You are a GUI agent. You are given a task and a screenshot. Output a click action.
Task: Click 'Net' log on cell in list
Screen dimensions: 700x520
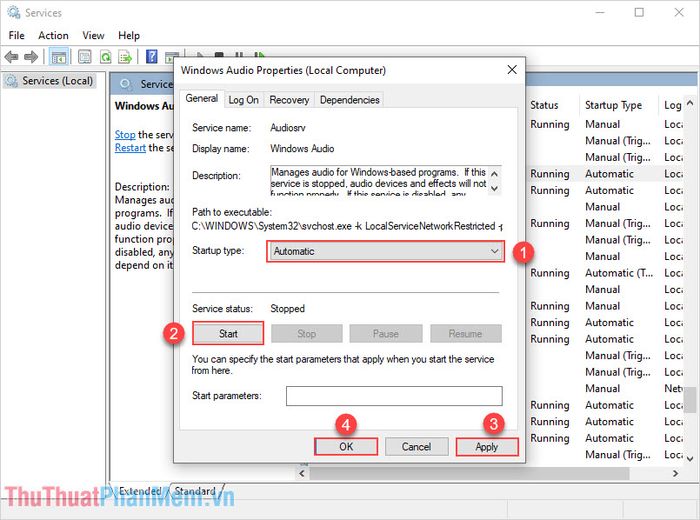tap(673, 388)
